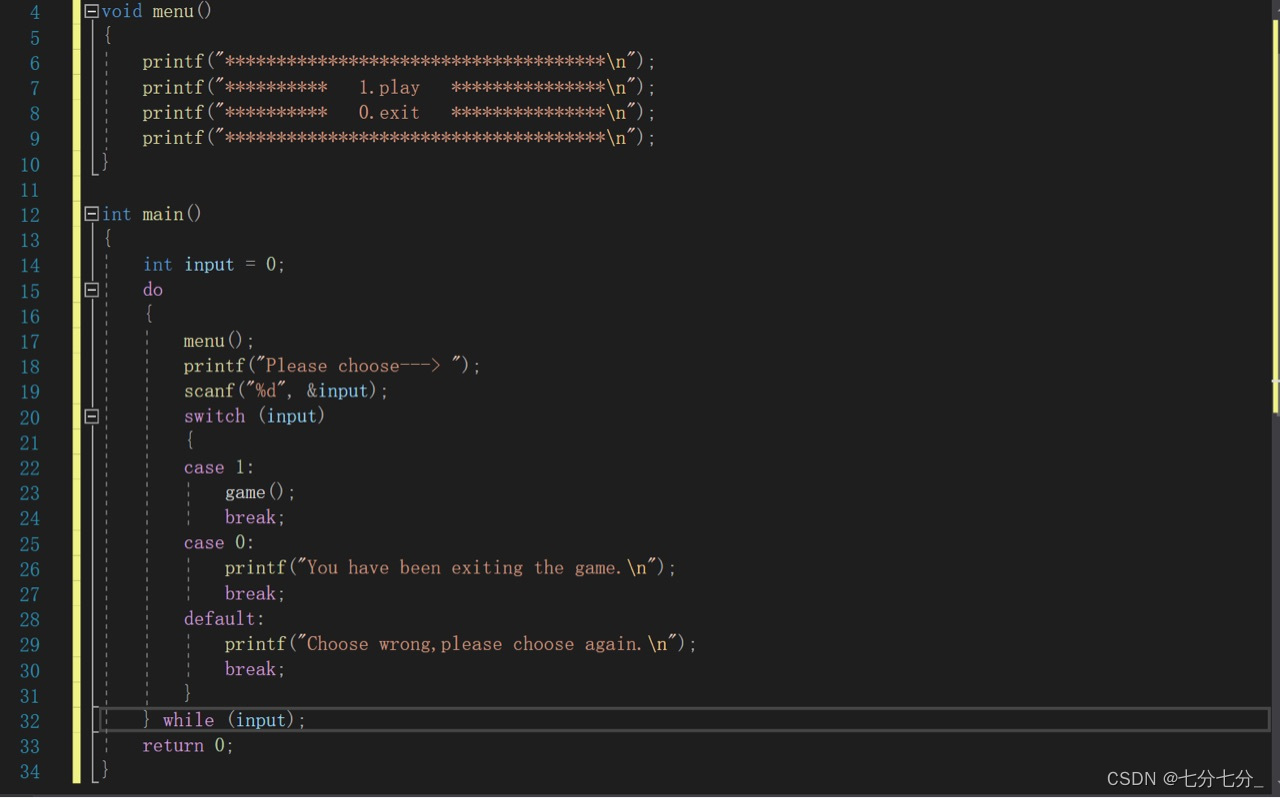The height and width of the screenshot is (798, 1280).
Task: Click the 'main()' function name
Action: coord(172,214)
